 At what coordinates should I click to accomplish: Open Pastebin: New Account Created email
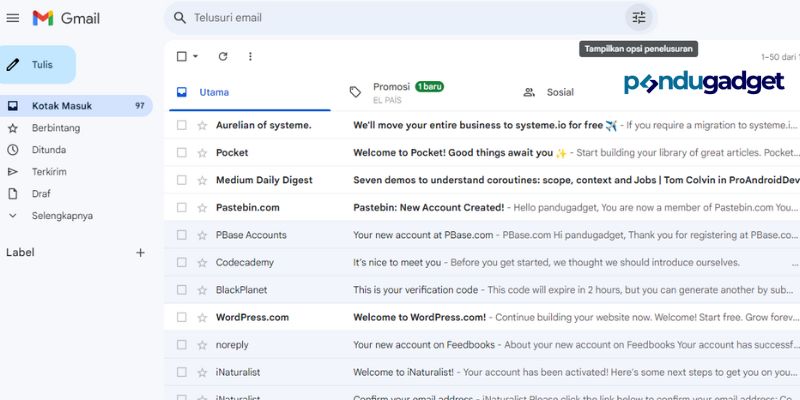click(x=482, y=208)
